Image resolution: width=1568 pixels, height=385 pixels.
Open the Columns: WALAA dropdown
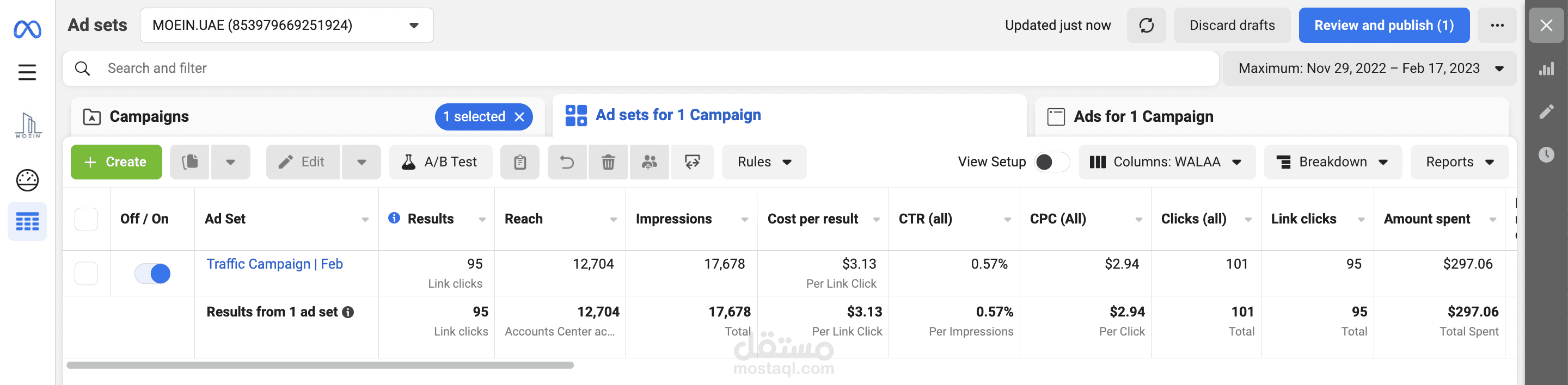1166,163
